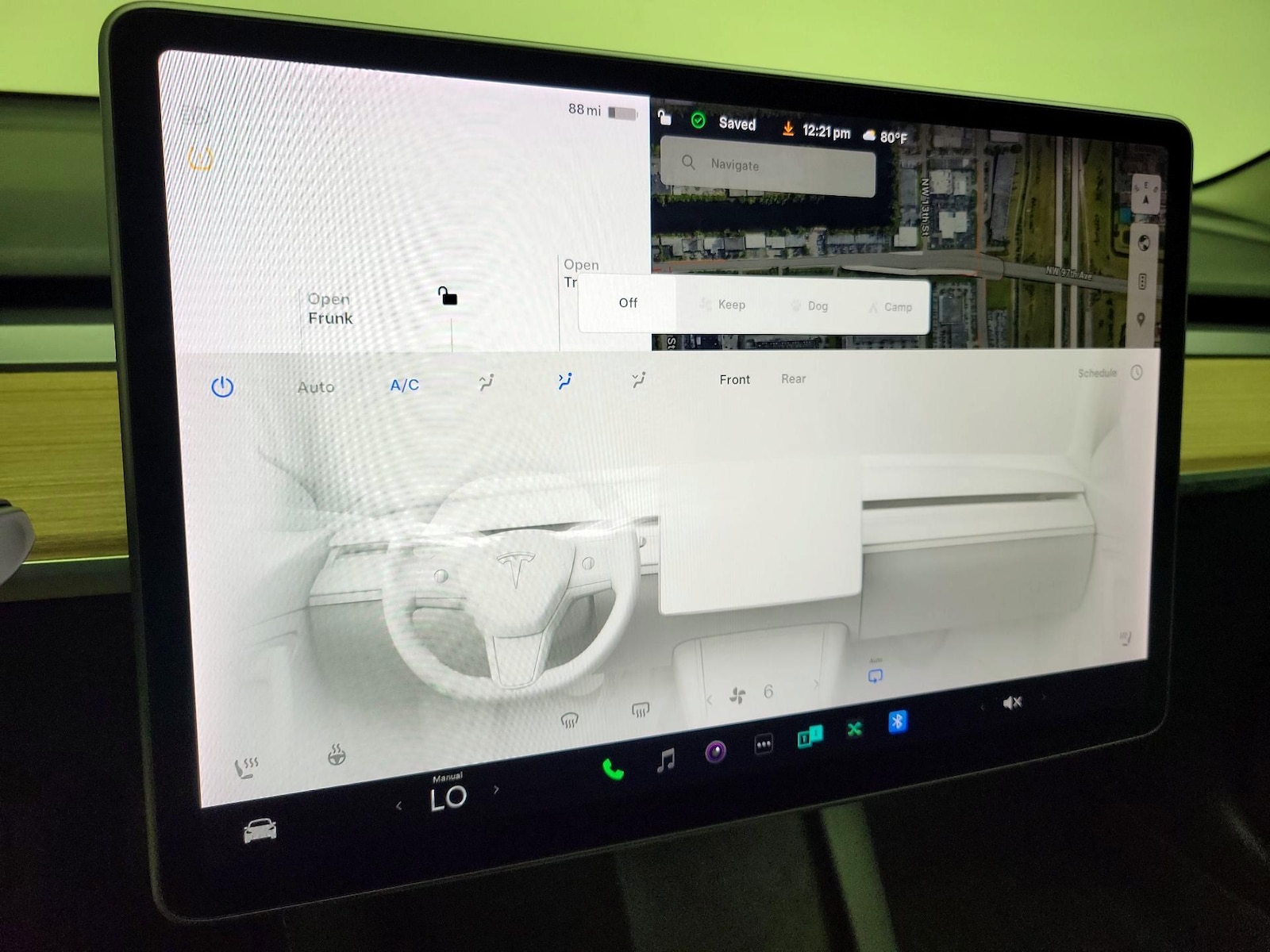
Task: Unmute audio via the speaker icon
Action: (x=1012, y=702)
